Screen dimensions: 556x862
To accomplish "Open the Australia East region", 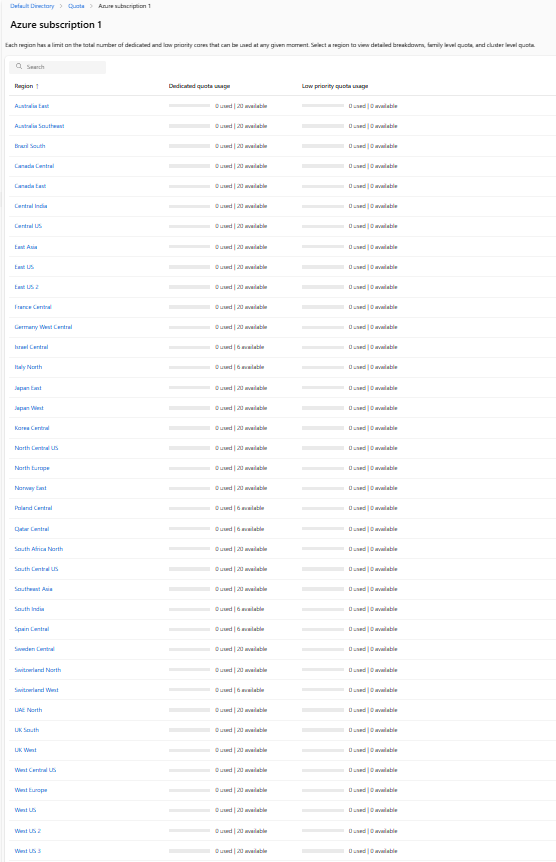I will point(32,106).
